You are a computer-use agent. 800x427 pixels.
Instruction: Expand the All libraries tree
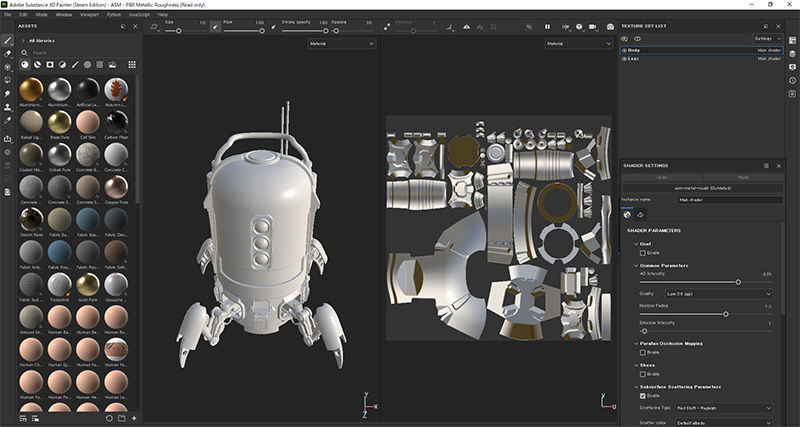[x=24, y=40]
